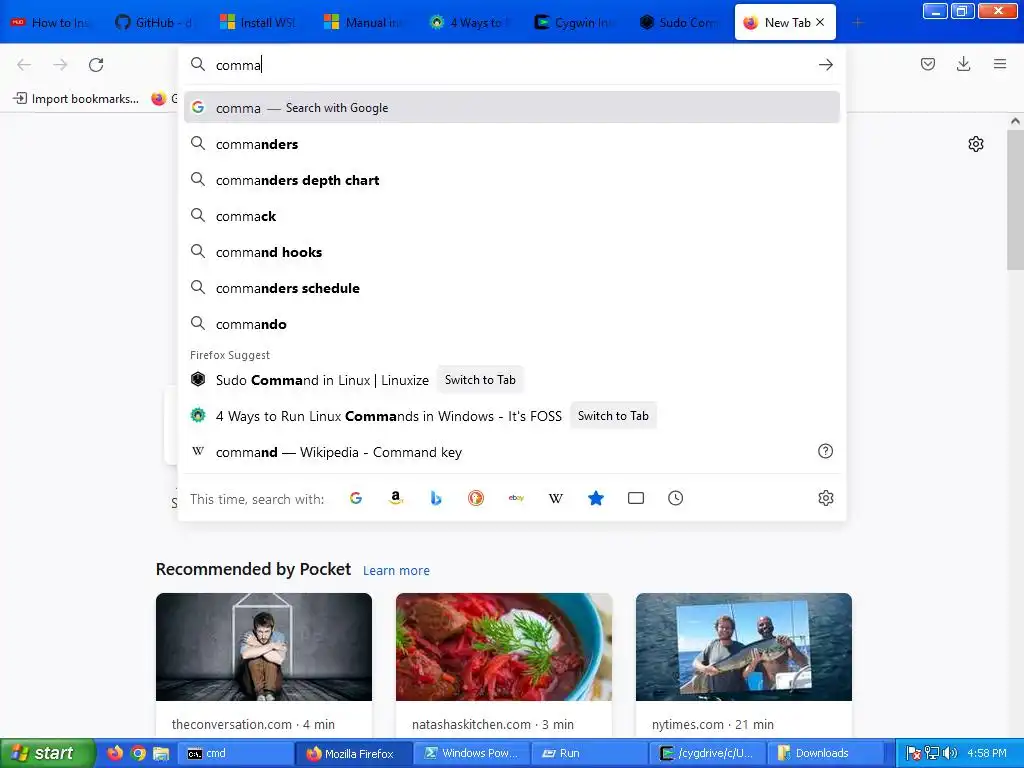Open the Windows Start button

click(x=48, y=753)
